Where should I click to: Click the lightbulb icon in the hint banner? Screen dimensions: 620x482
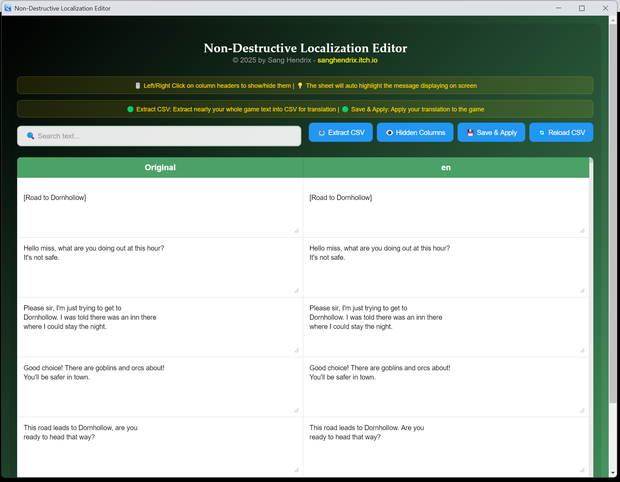(x=300, y=85)
